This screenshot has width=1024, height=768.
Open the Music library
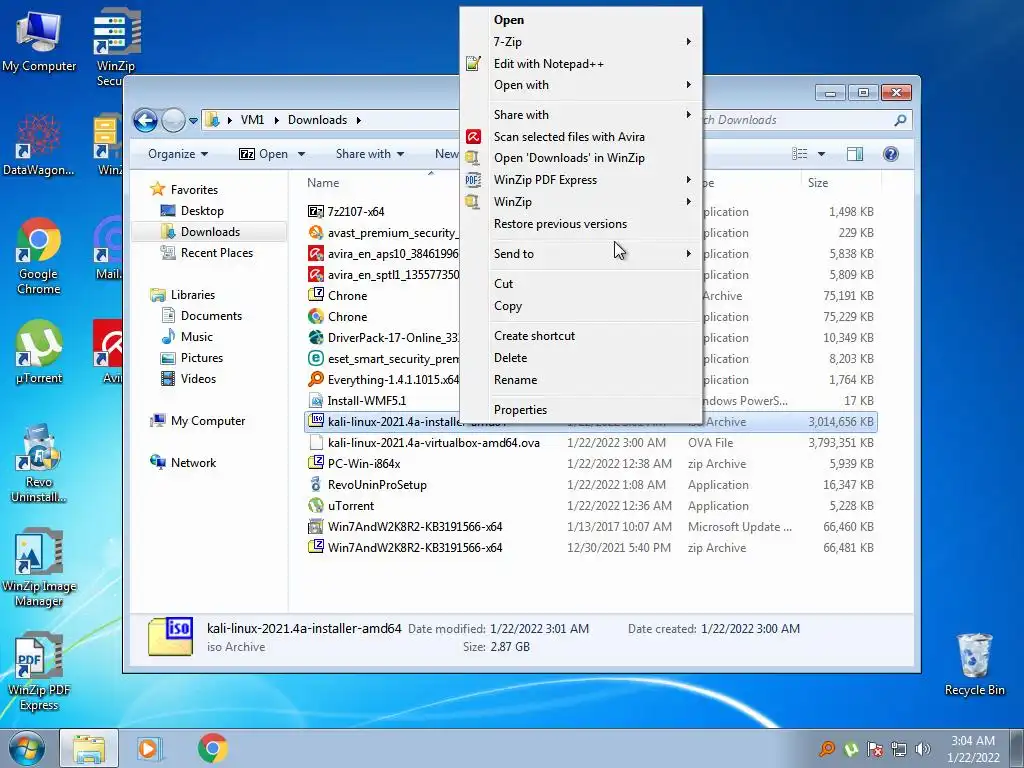coord(197,337)
